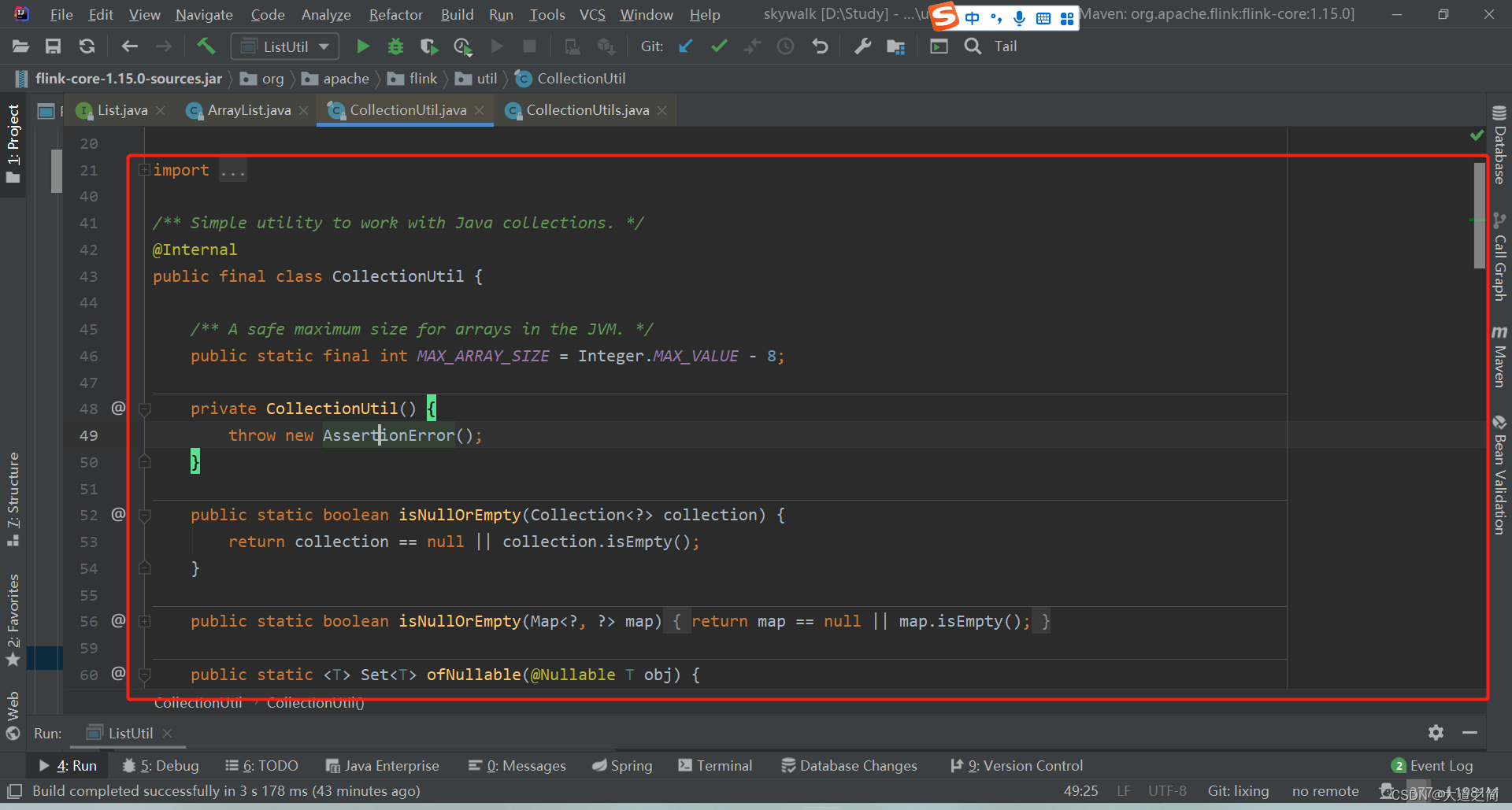Toggle the Structure tool window
1512x810 pixels.
tap(13, 498)
